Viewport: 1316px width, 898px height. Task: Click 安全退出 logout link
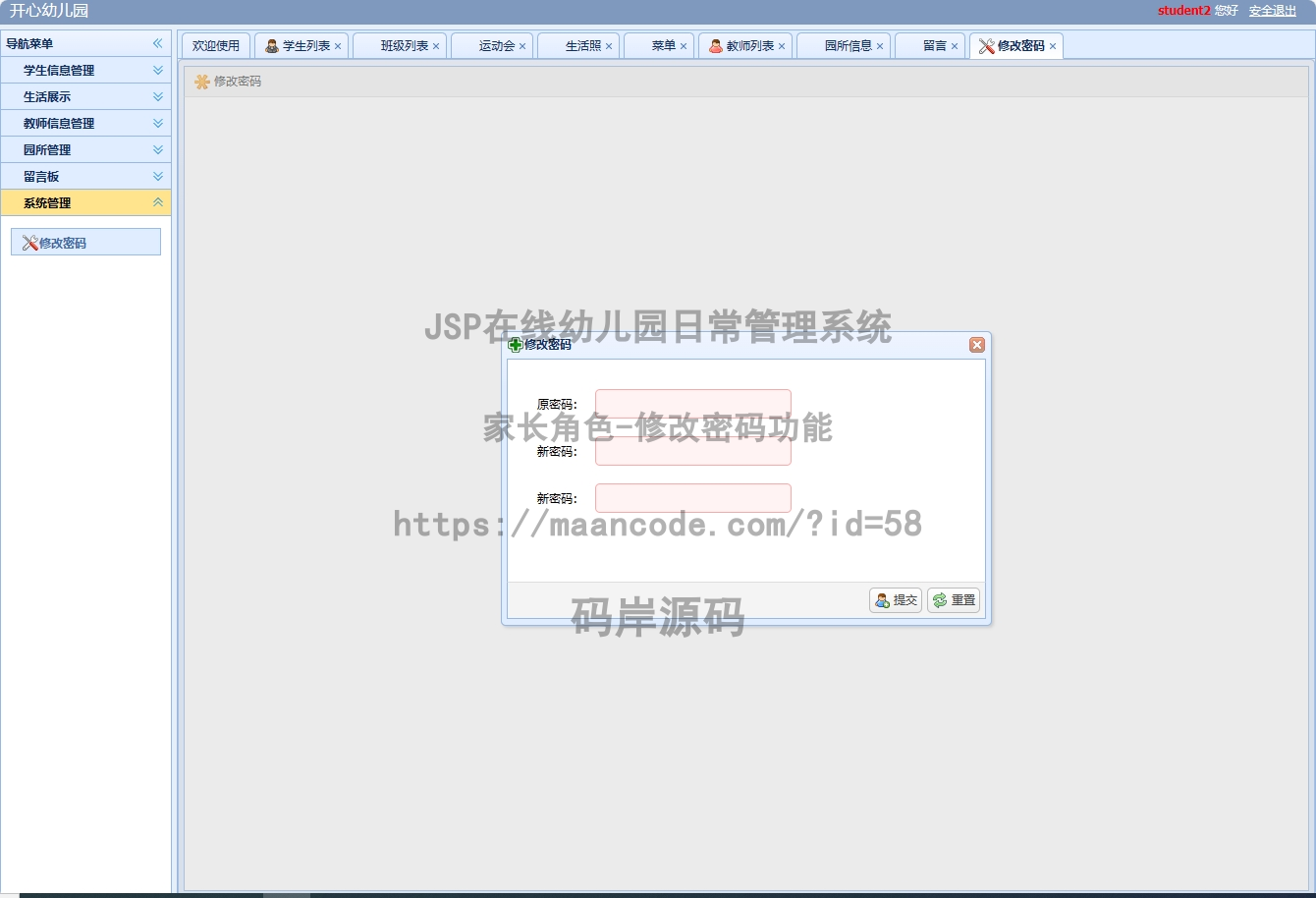(x=1273, y=11)
